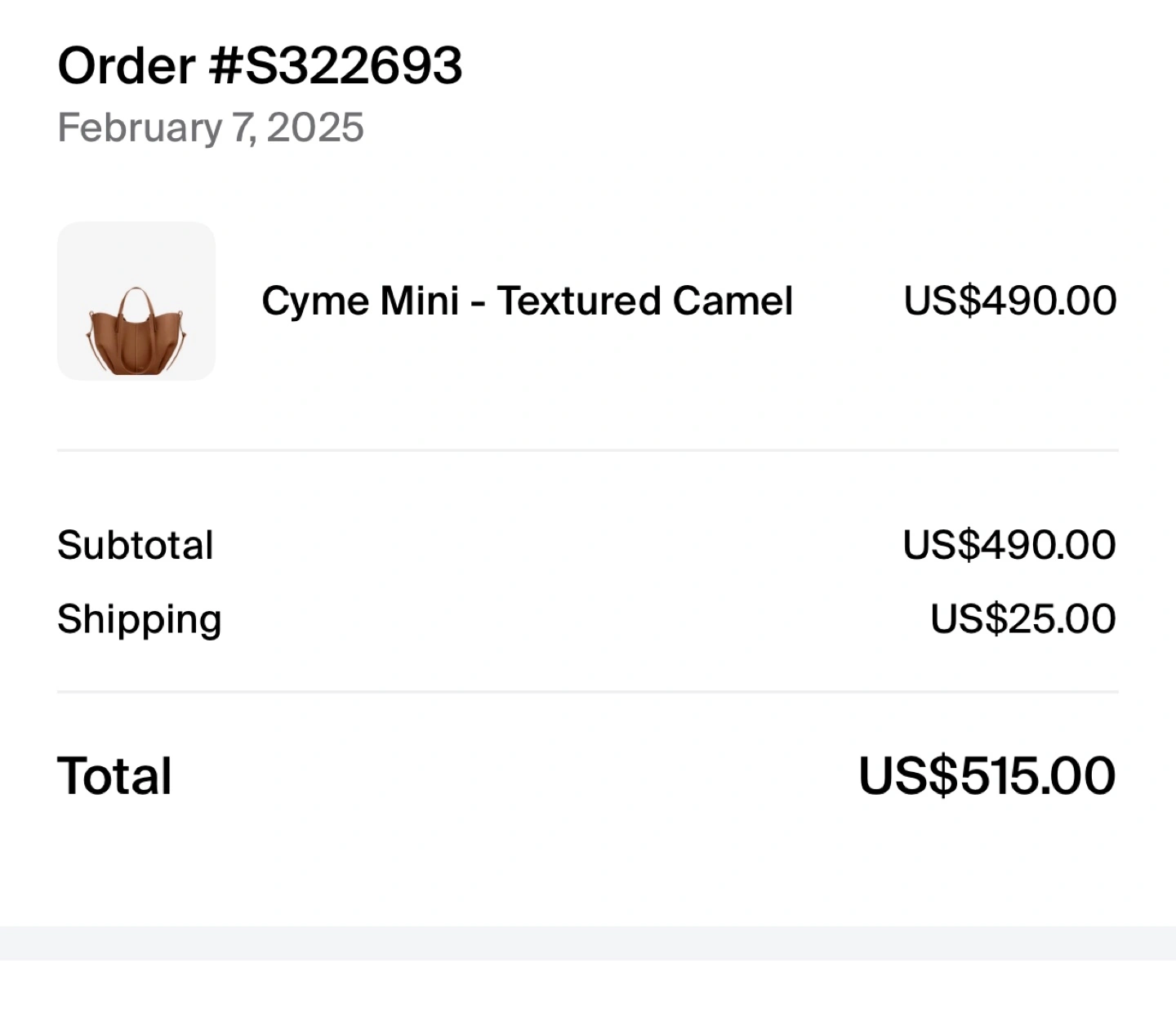Click the shipping cost US$25.00
Viewport: 1176px width, 1022px height.
pos(1023,618)
